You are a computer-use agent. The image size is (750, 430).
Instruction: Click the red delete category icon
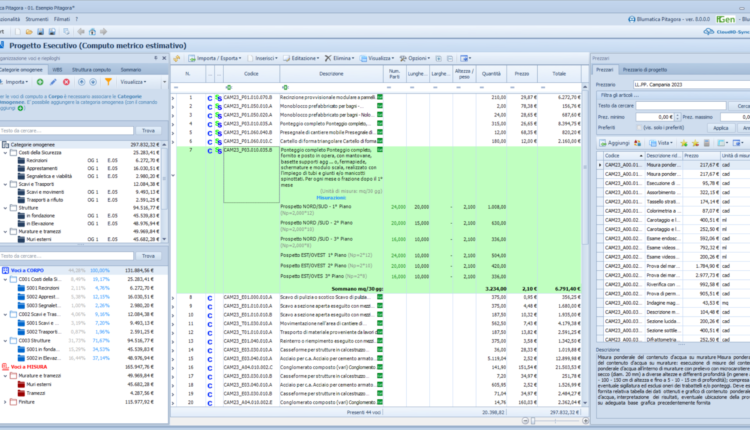(x=66, y=82)
